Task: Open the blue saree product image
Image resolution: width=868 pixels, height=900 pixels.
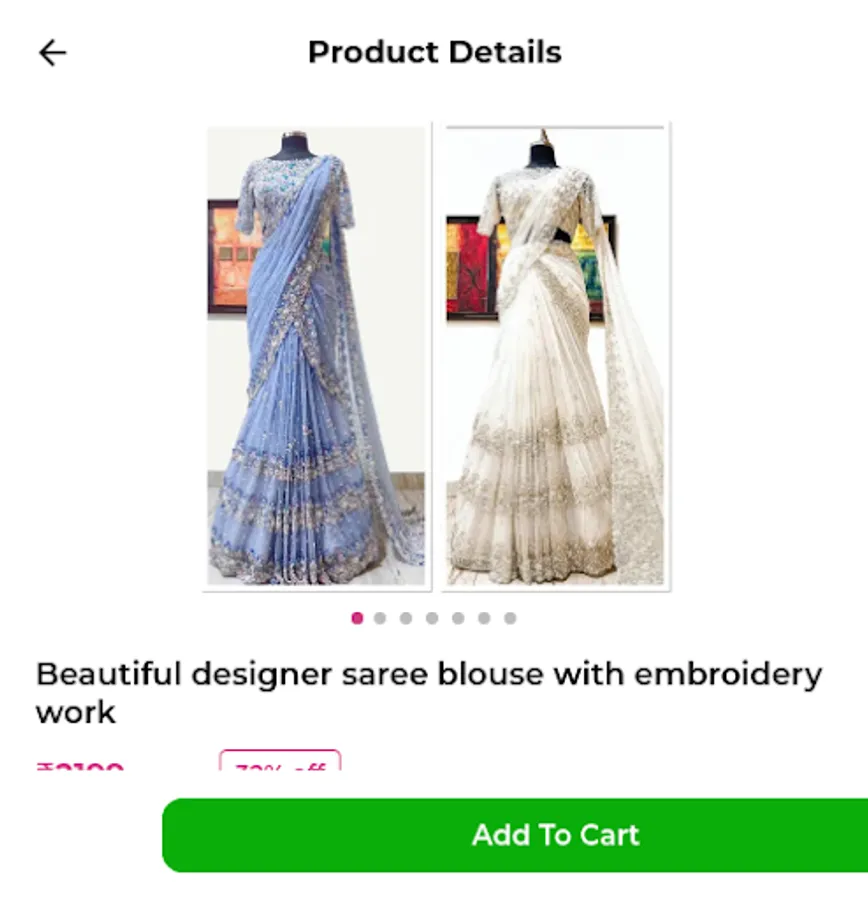Action: coord(316,356)
